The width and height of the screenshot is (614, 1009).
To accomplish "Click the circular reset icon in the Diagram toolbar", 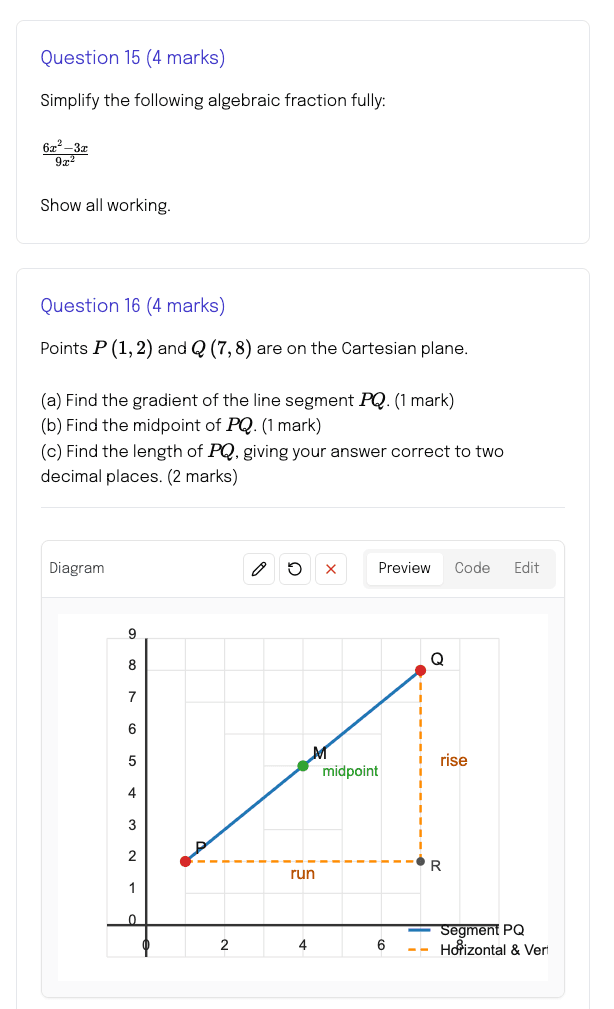I will coord(294,568).
